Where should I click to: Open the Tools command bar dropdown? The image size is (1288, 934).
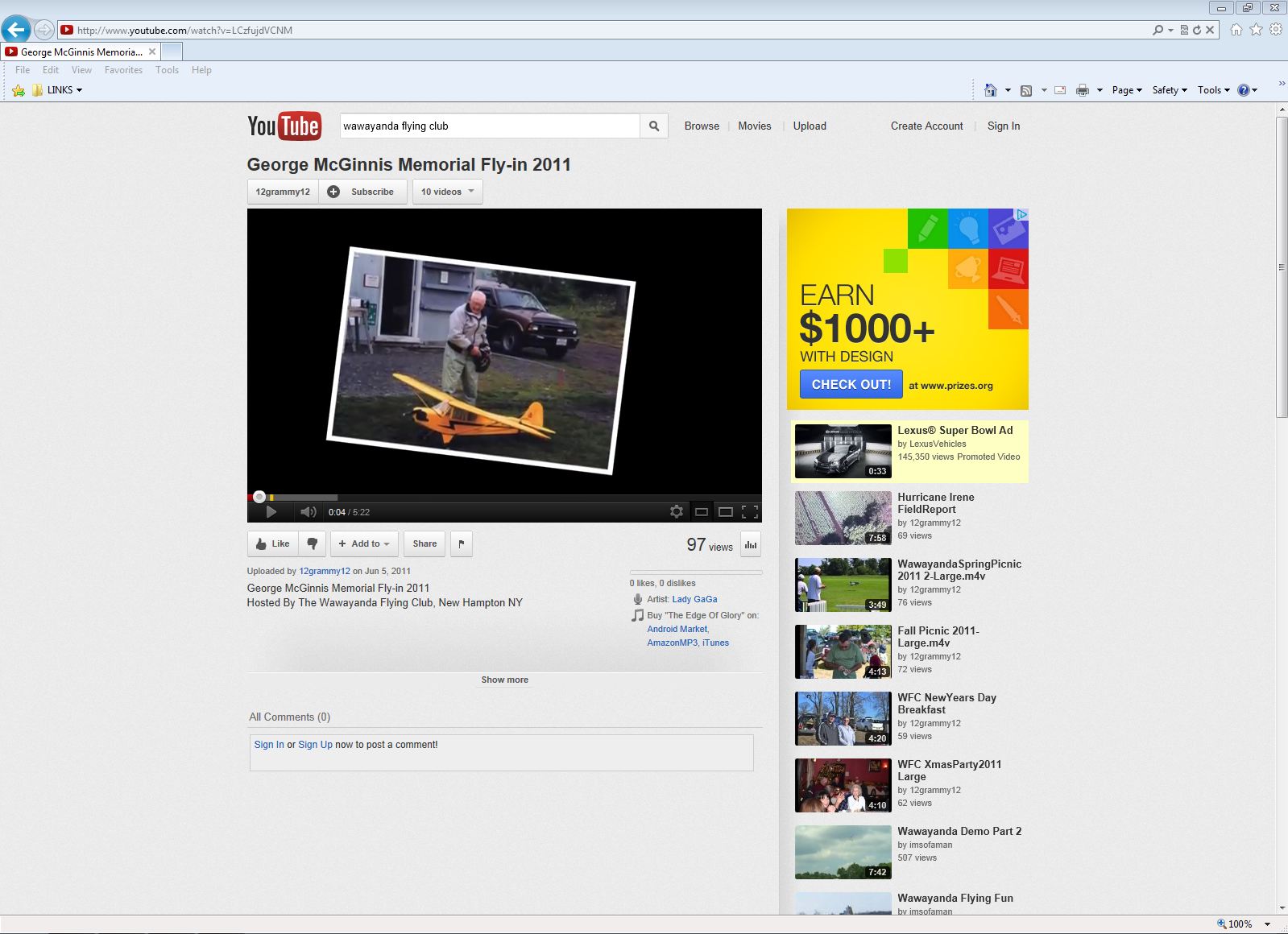click(1213, 90)
